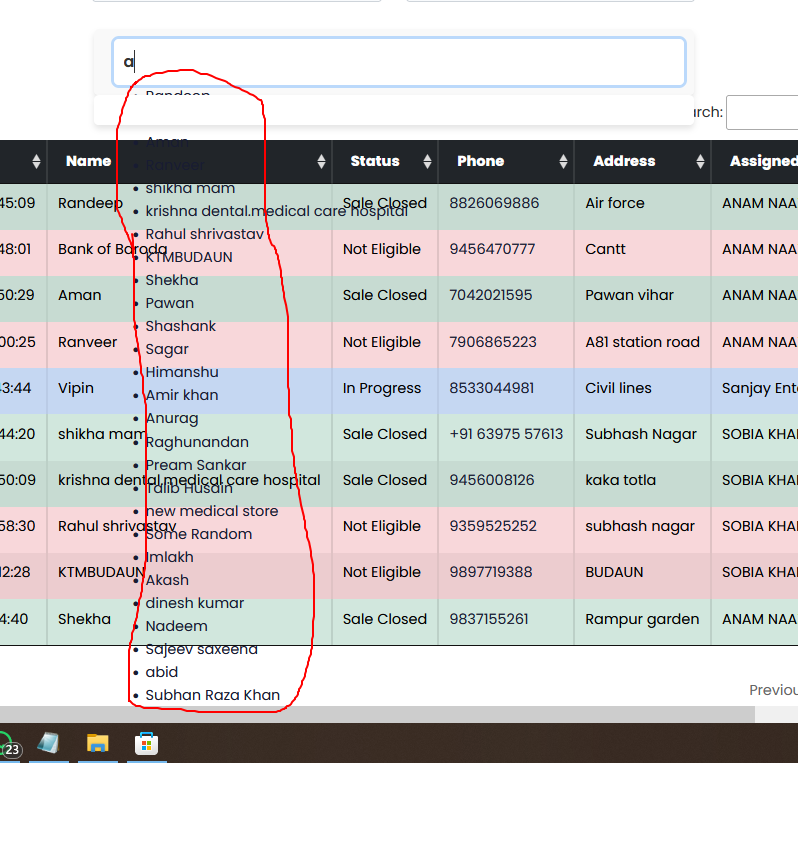Open the Notepad app on the taskbar
This screenshot has width=798, height=863.
pos(48,743)
